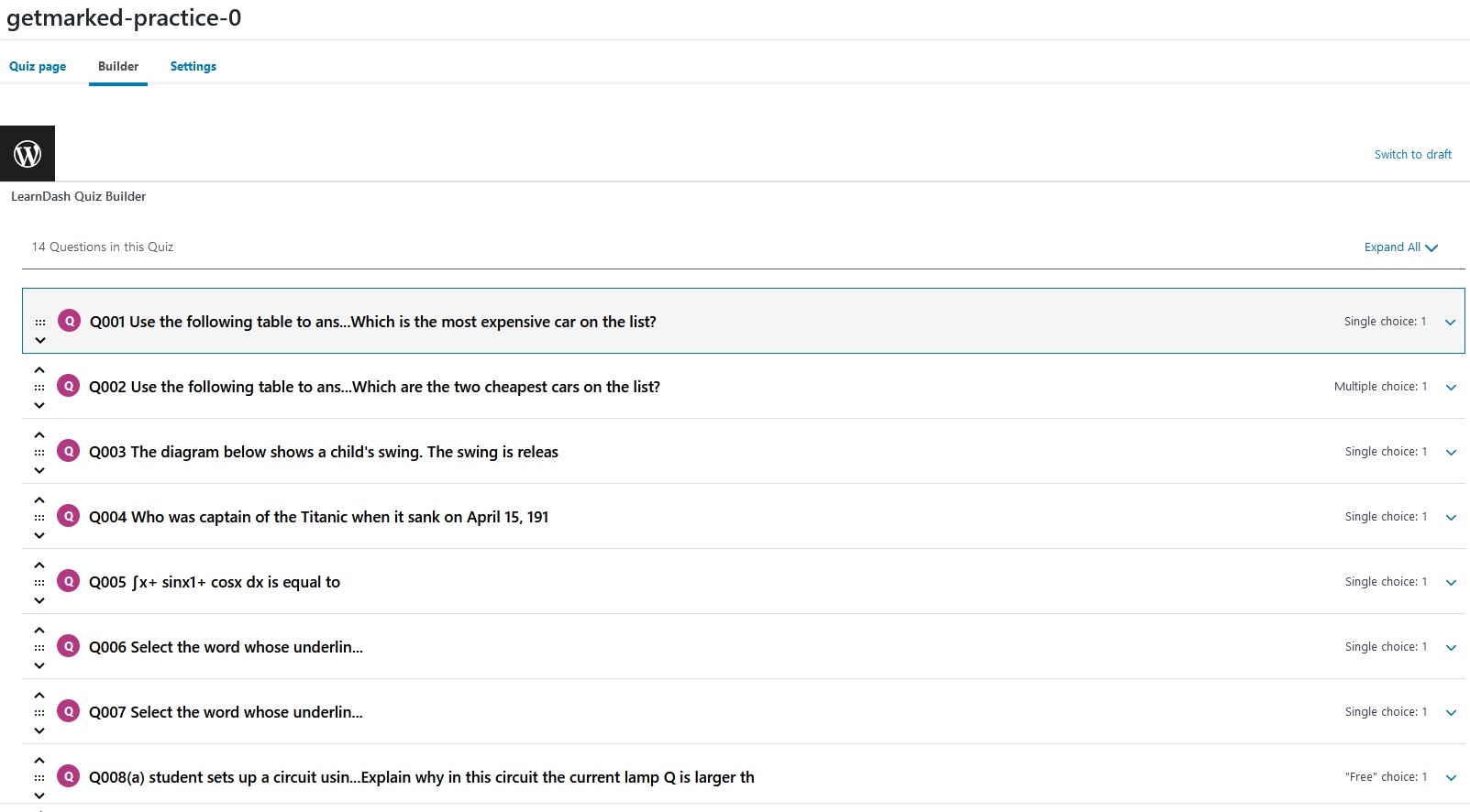Image resolution: width=1470 pixels, height=812 pixels.
Task: Move Q005 down with its arrow
Action: point(39,600)
